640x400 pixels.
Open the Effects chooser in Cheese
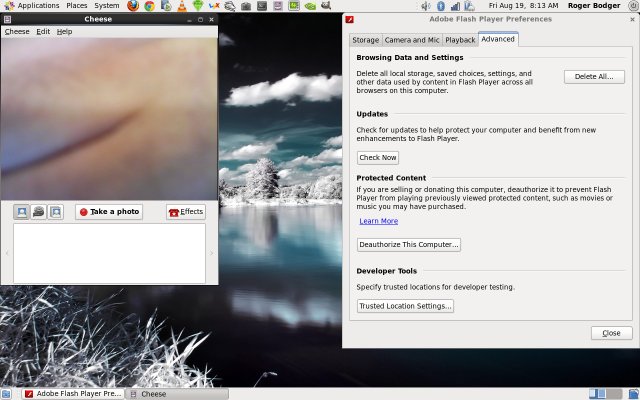(x=186, y=212)
